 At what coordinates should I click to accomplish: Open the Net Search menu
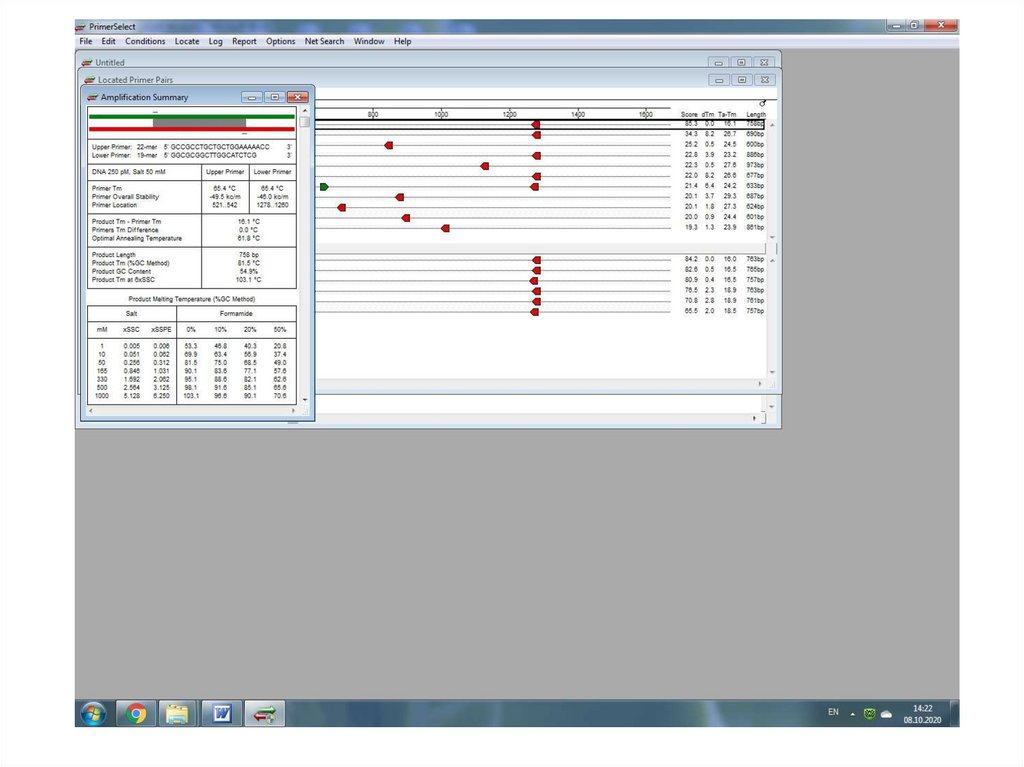click(324, 41)
